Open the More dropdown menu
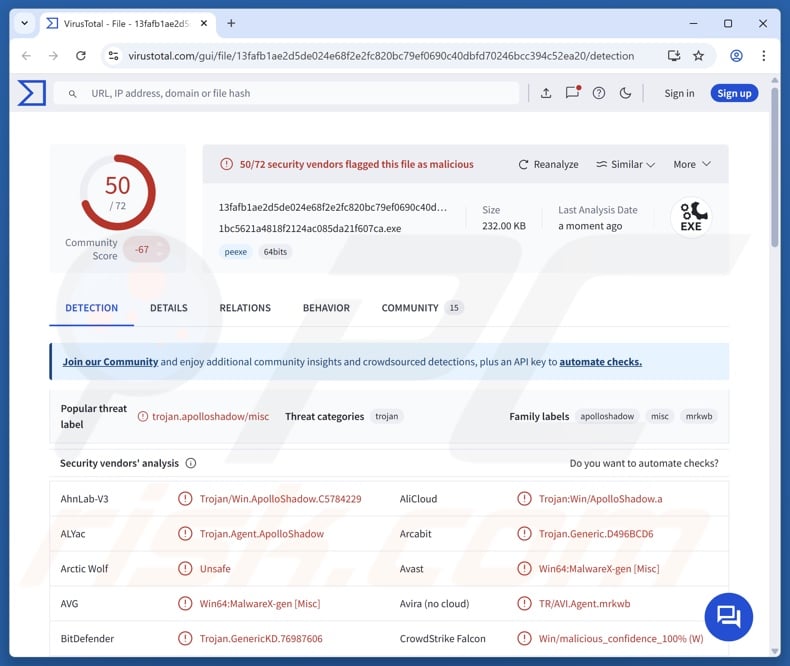 pos(691,164)
